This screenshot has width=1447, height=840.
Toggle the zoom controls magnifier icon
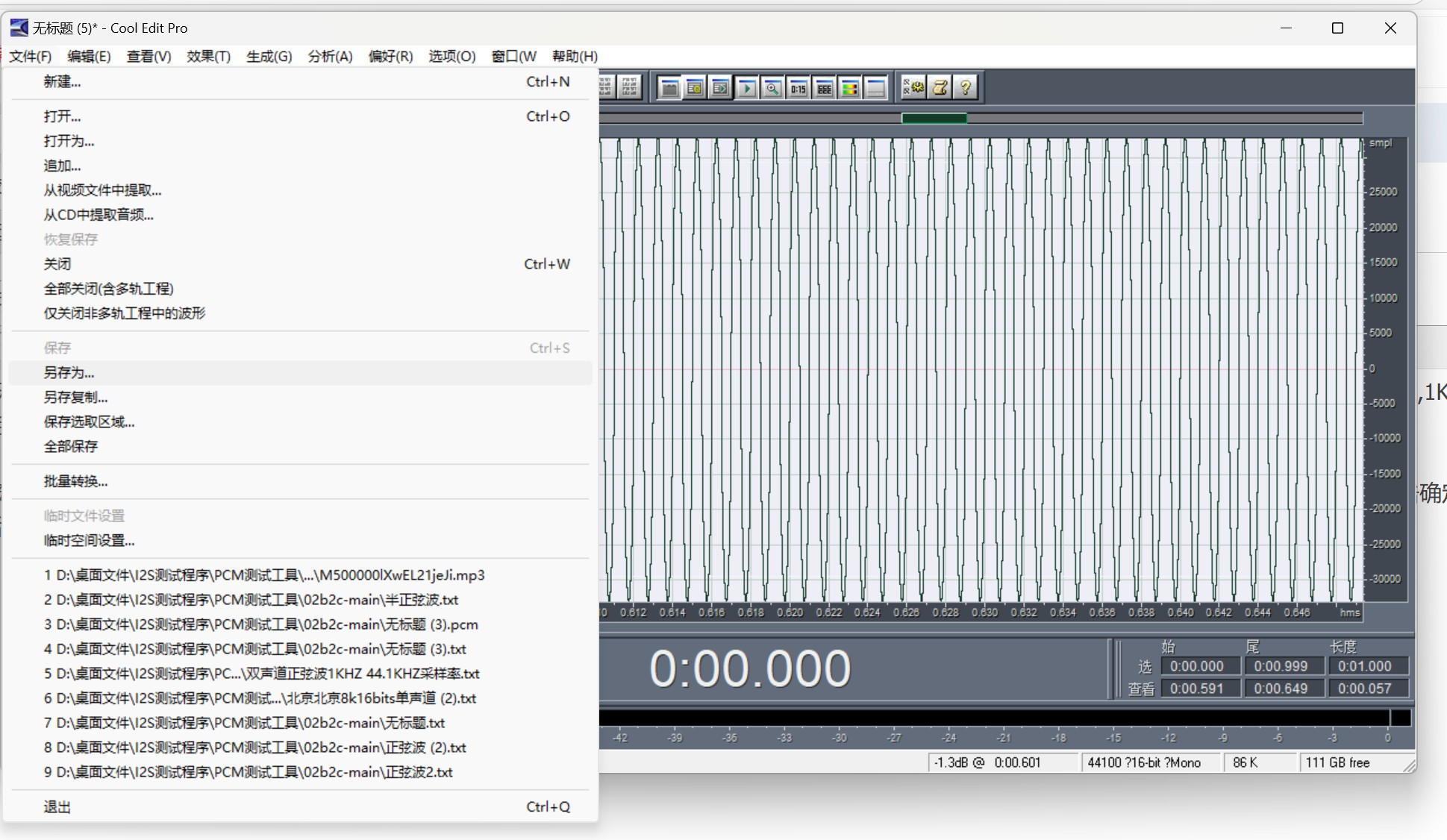(772, 88)
